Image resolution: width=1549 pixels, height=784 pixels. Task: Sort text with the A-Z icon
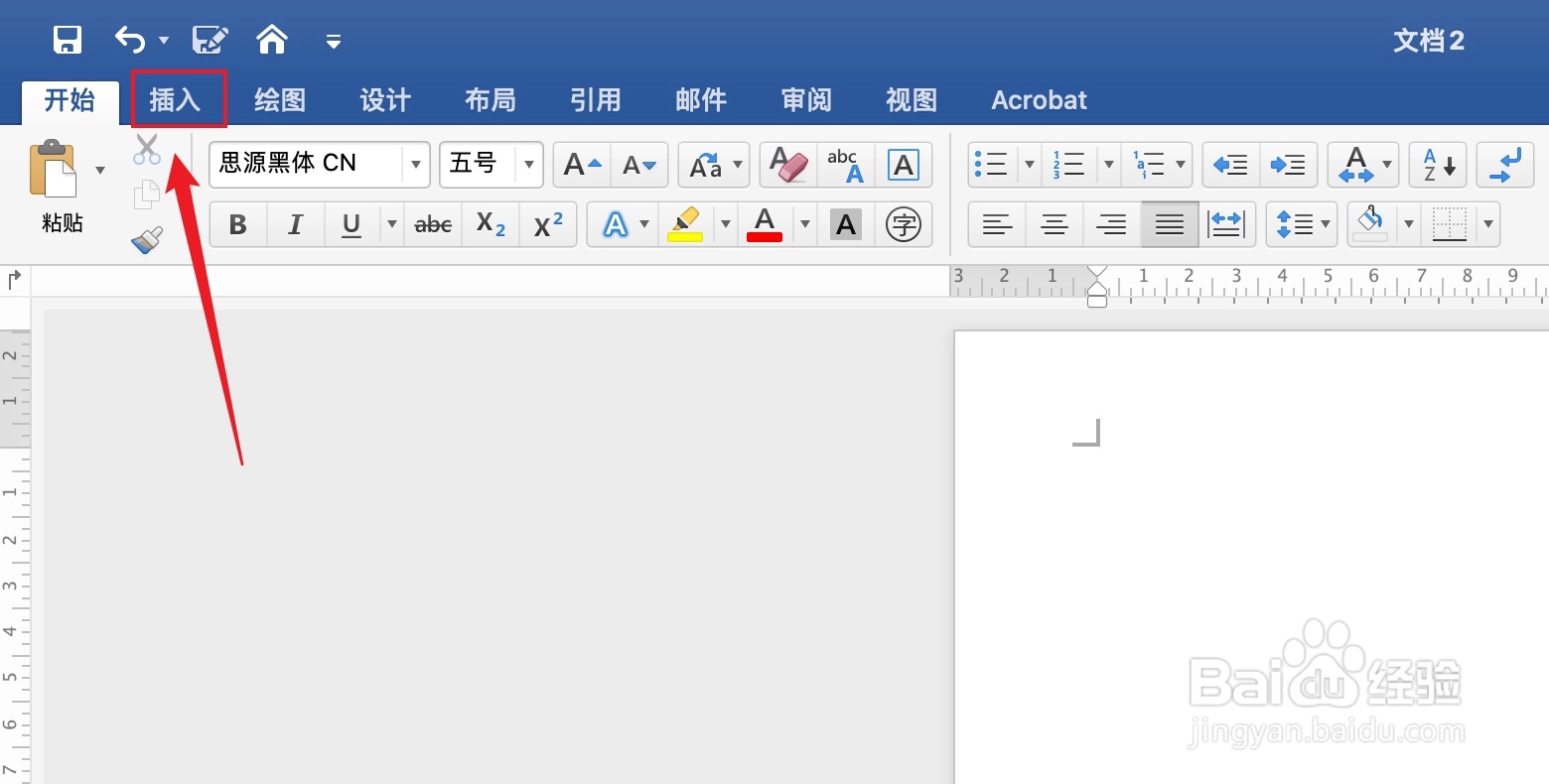pos(1438,165)
